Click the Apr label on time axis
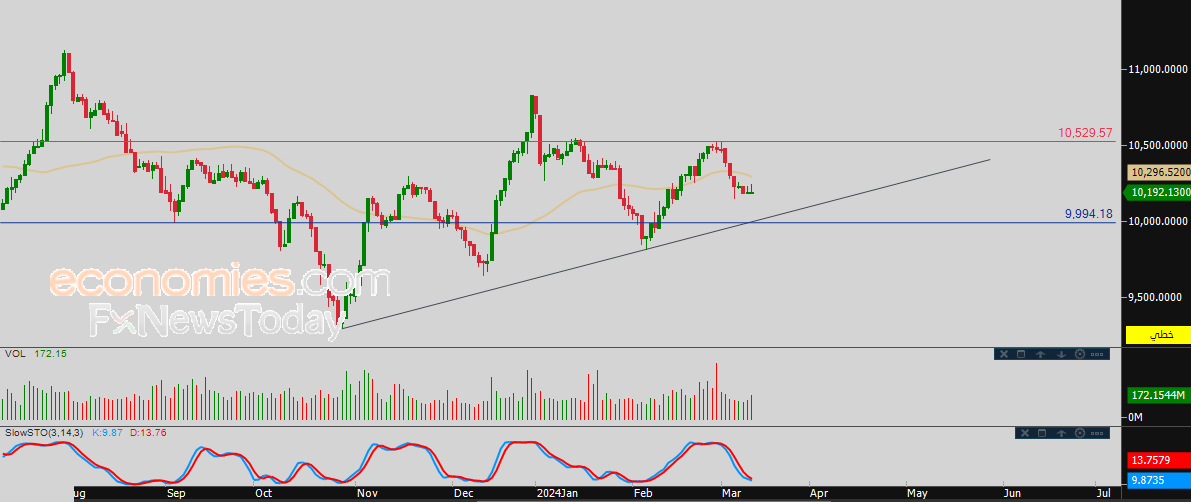 [818, 493]
